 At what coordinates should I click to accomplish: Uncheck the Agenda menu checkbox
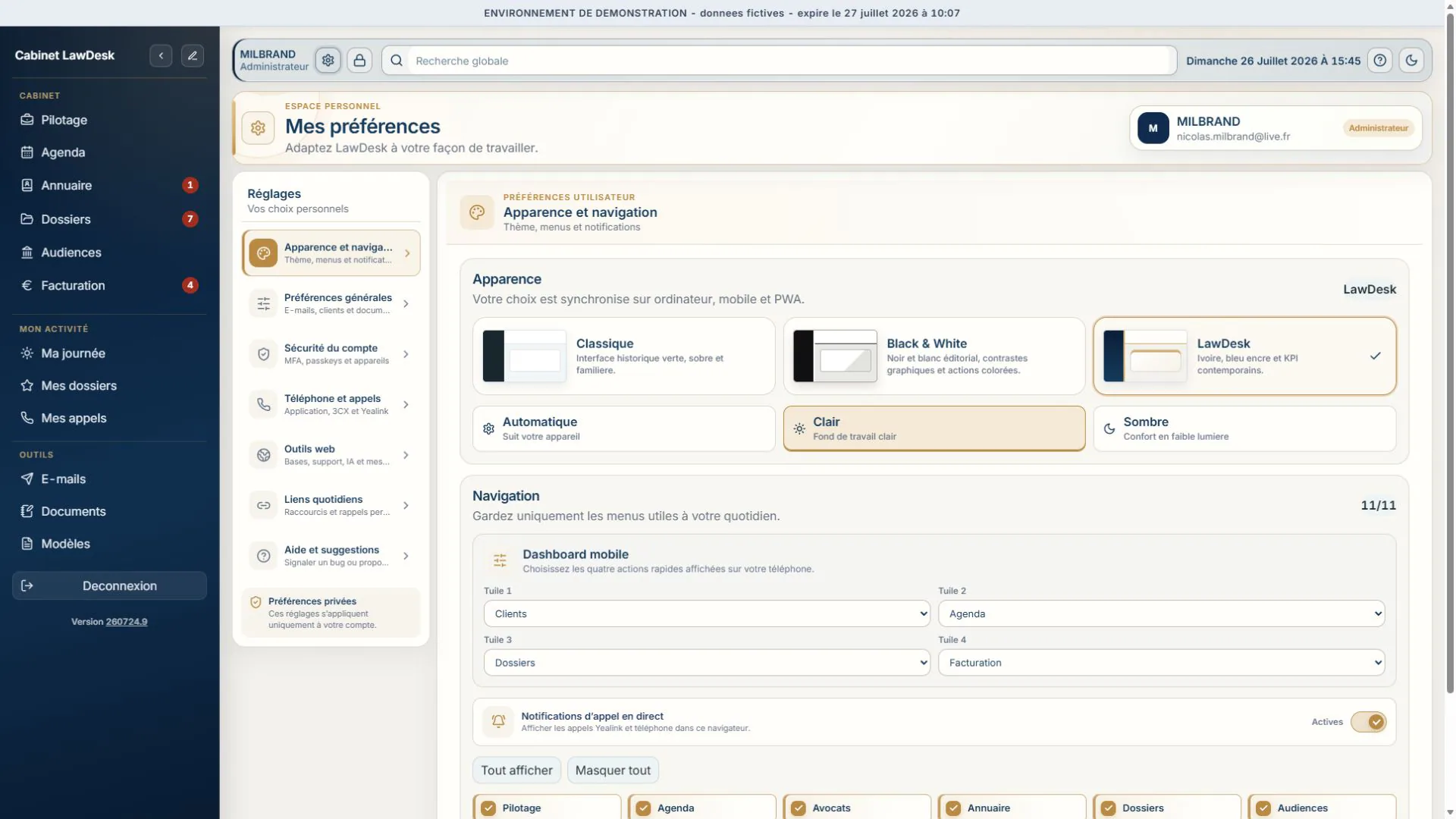[643, 808]
